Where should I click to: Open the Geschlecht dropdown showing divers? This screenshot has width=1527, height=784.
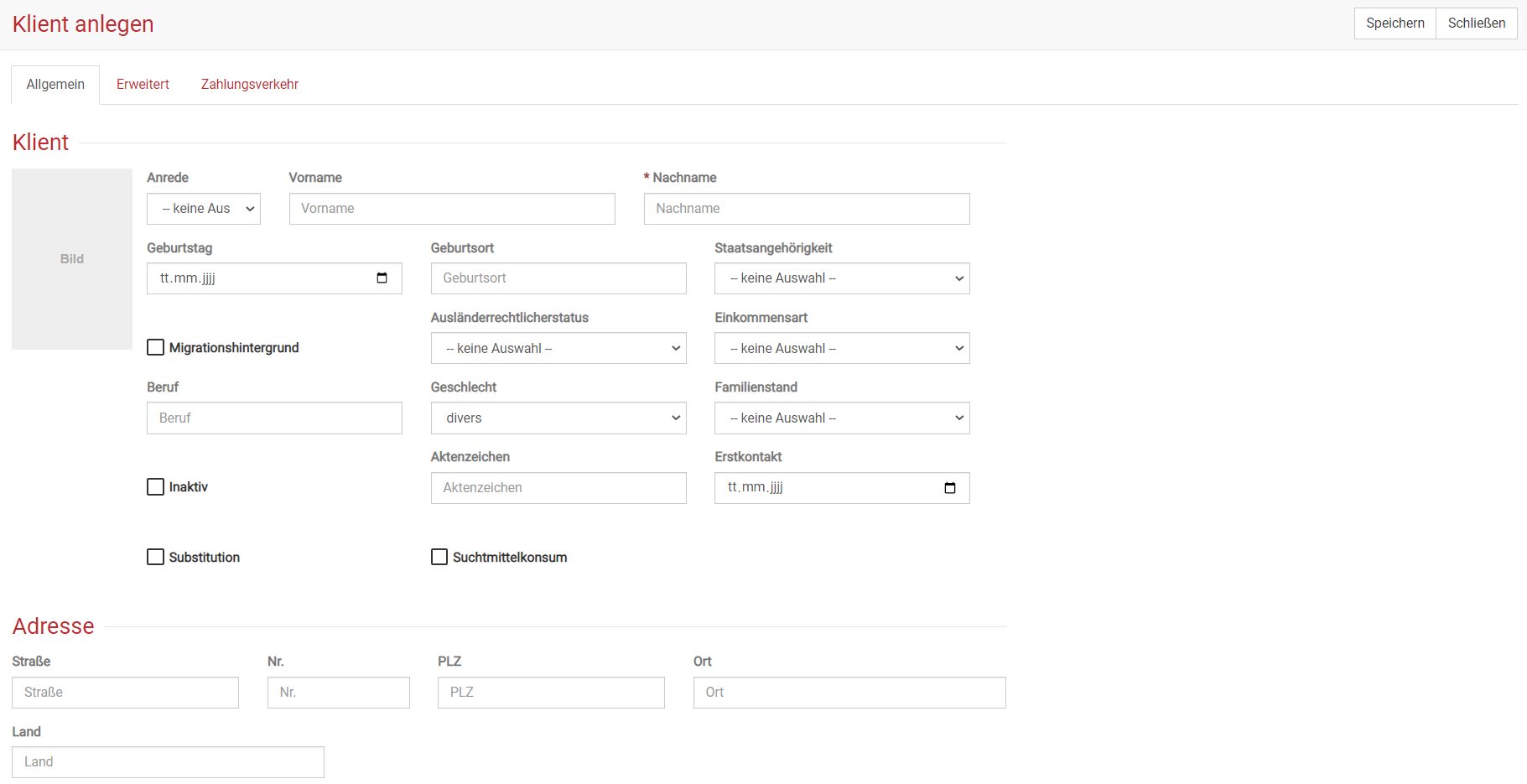click(558, 418)
